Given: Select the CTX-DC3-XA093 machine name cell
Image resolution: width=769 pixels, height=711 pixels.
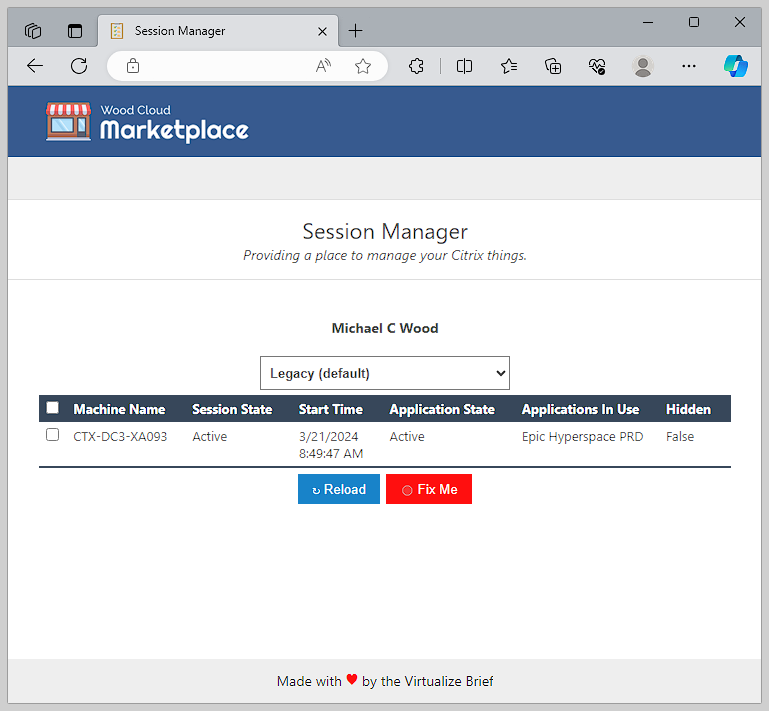Looking at the screenshot, I should (x=120, y=436).
